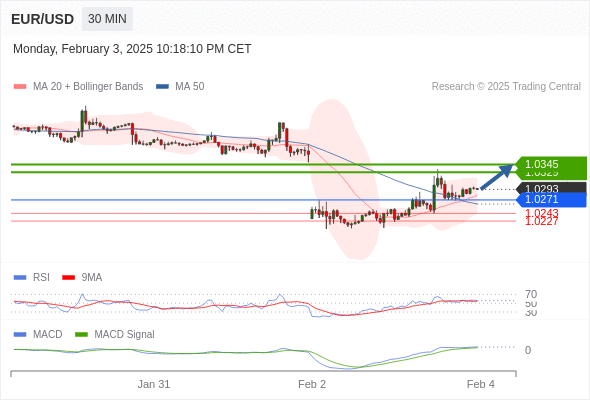Click the MACD blue legend swatch

click(x=20, y=335)
